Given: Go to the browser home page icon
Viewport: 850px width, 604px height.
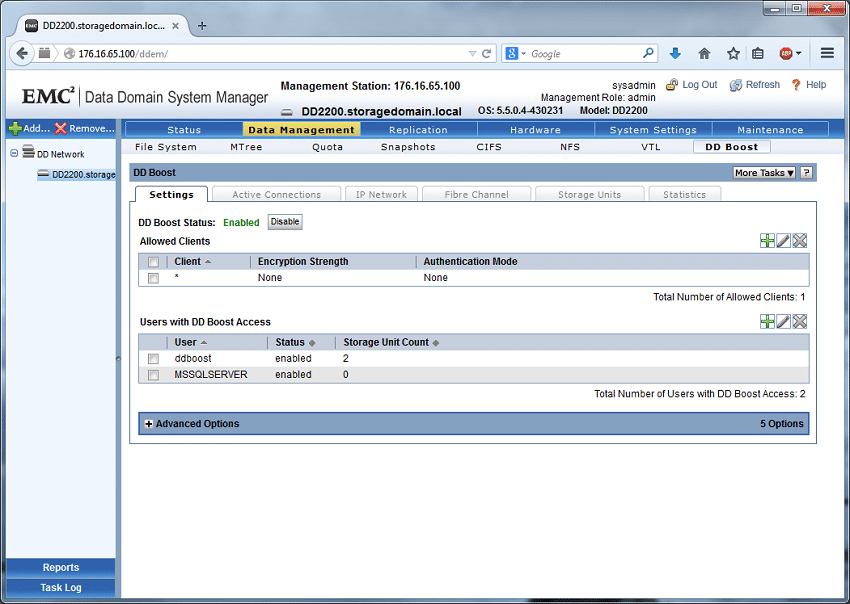Looking at the screenshot, I should point(704,53).
